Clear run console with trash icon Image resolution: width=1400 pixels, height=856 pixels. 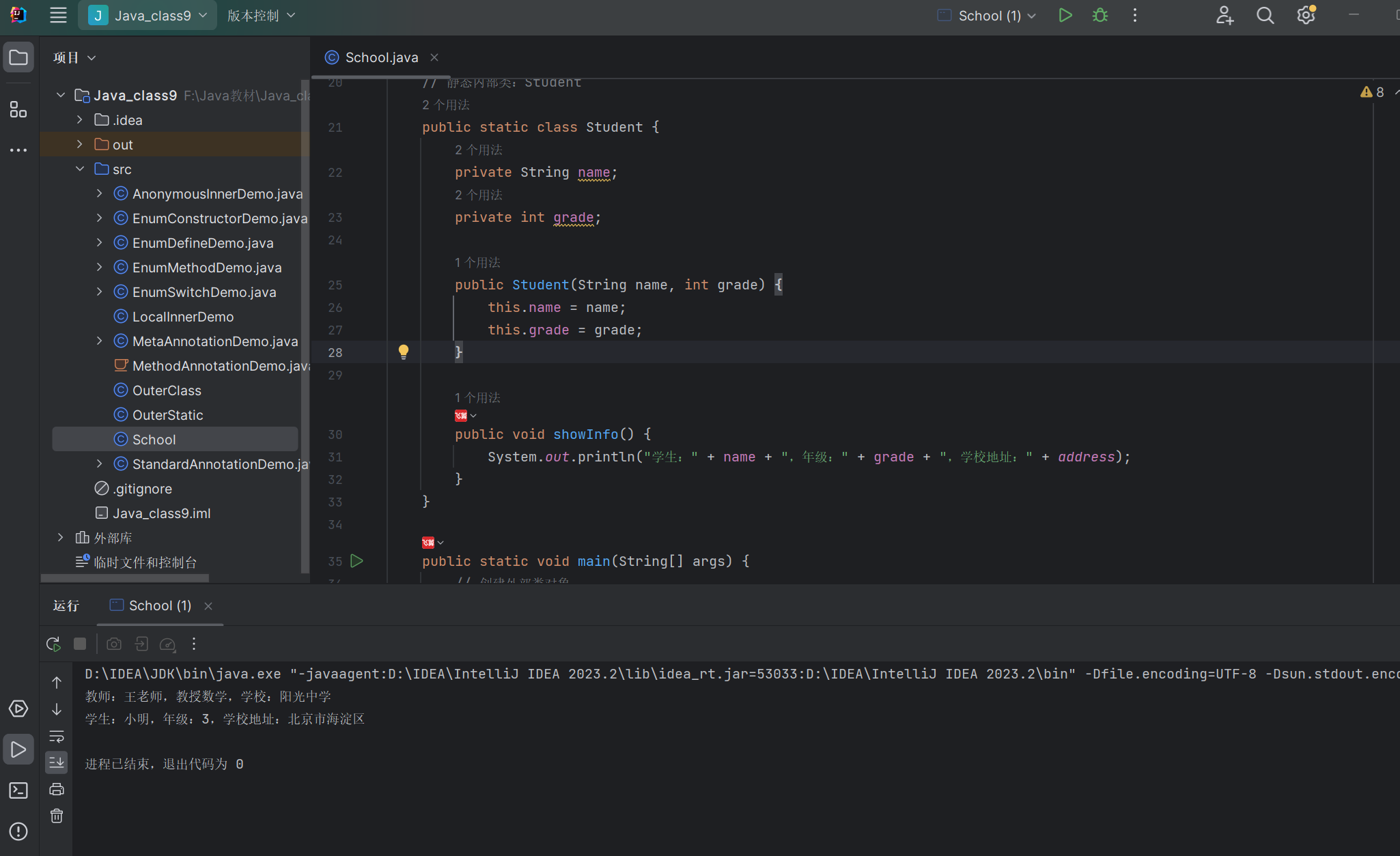point(57,816)
